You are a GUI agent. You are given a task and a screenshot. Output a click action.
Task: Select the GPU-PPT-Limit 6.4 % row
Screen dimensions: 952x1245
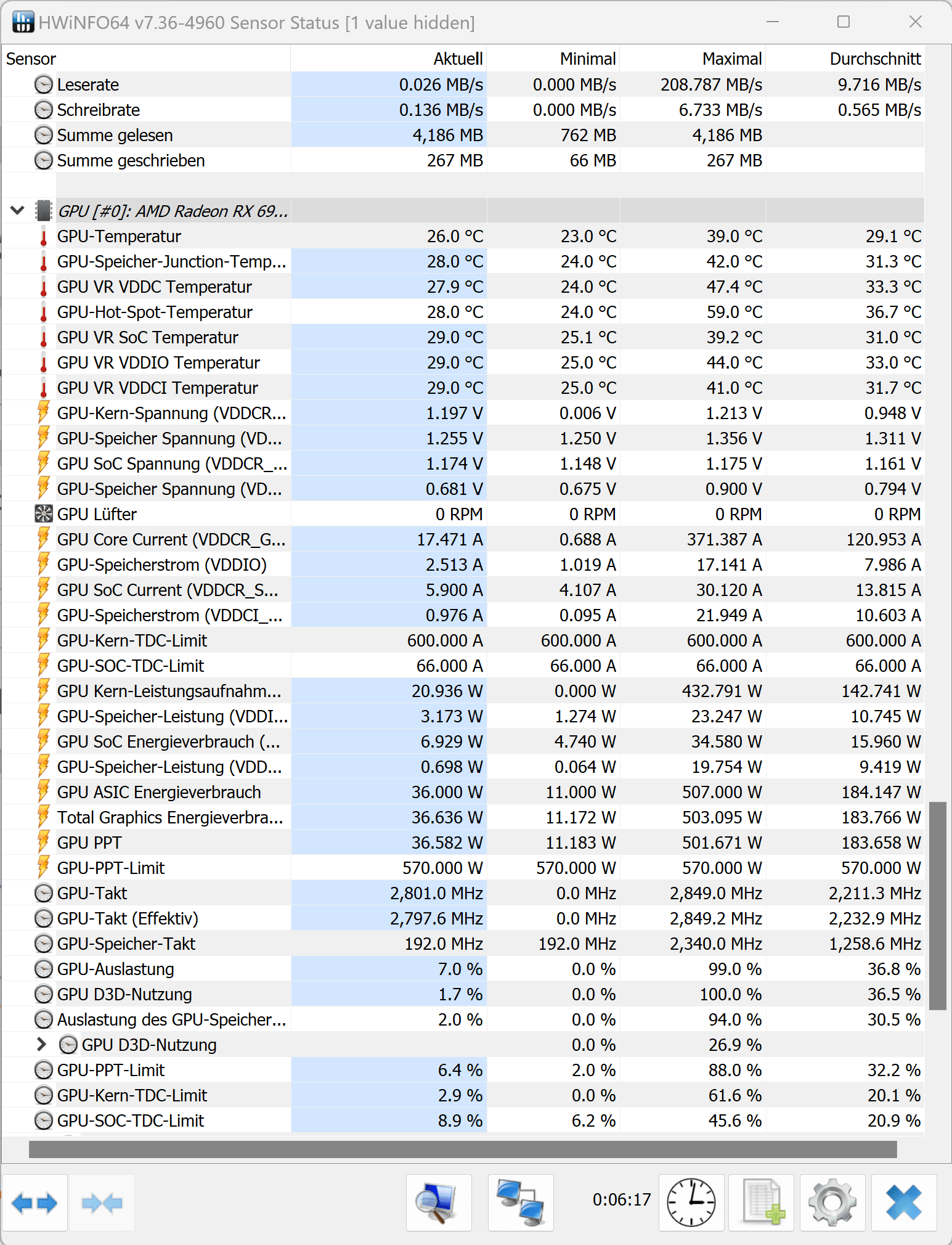(x=463, y=1070)
